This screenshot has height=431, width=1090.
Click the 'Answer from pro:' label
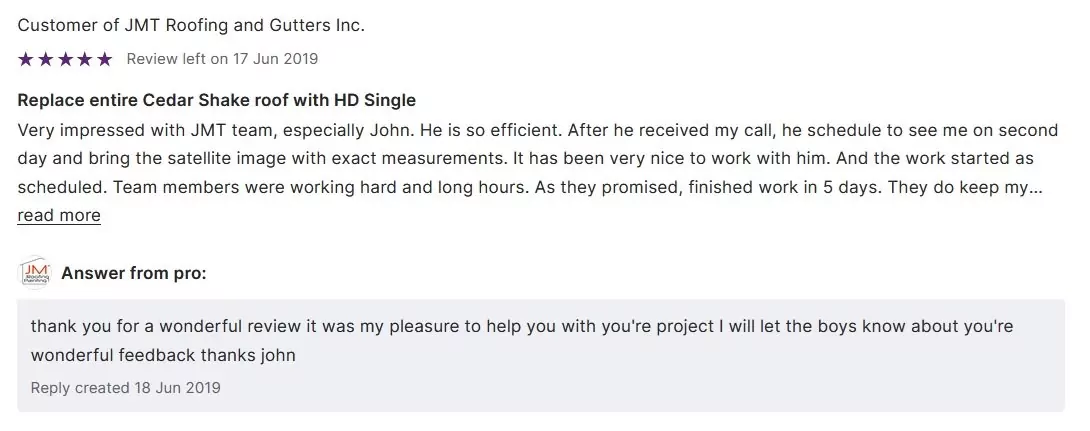[x=134, y=272]
